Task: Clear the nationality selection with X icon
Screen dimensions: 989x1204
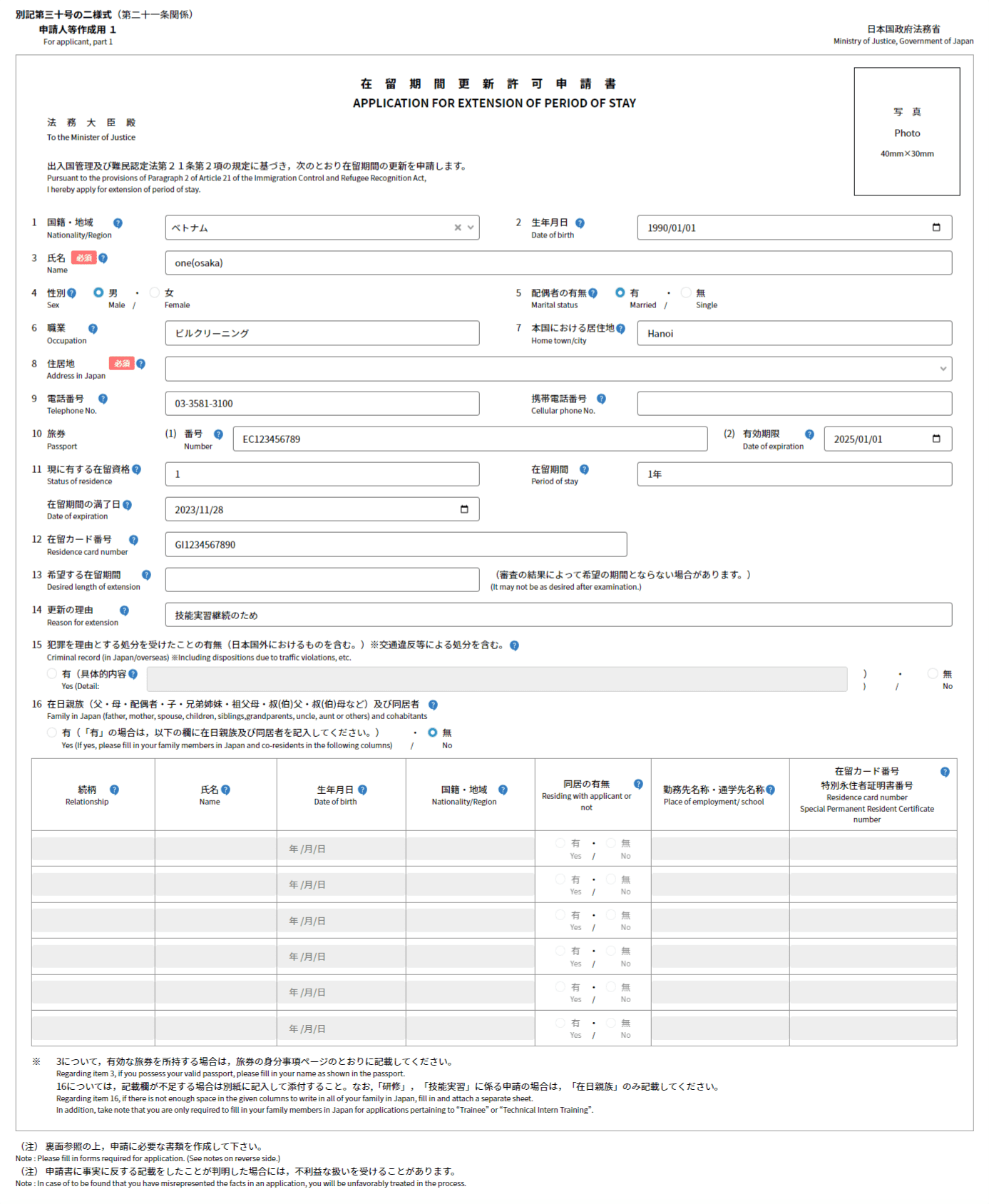Action: pos(458,228)
